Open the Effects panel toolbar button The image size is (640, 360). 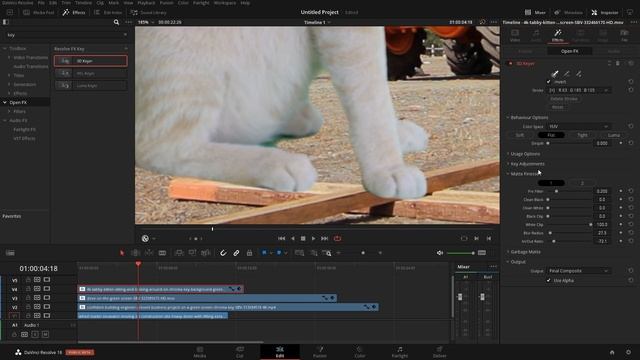[73, 12]
